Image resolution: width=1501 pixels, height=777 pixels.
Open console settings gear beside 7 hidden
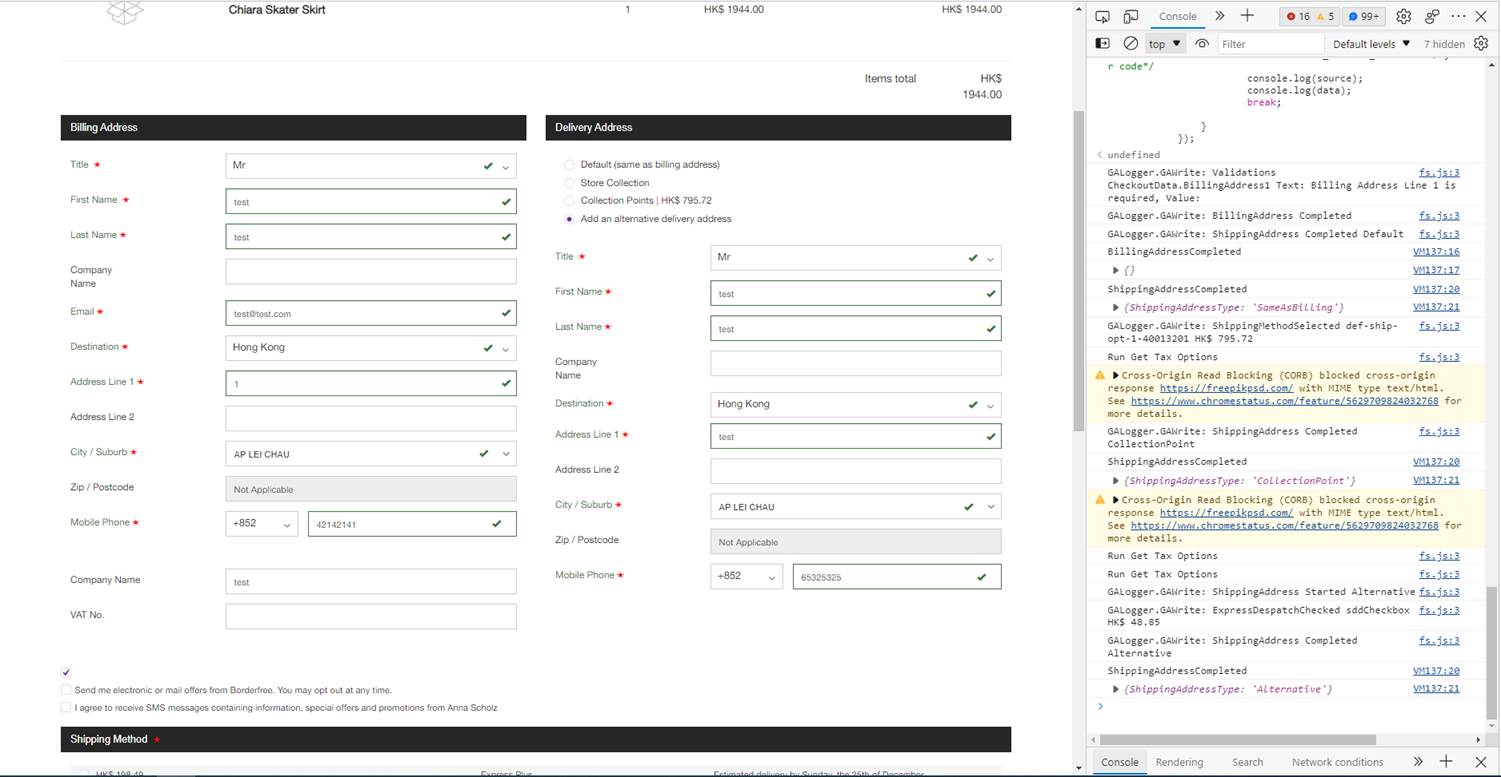[x=1481, y=44]
